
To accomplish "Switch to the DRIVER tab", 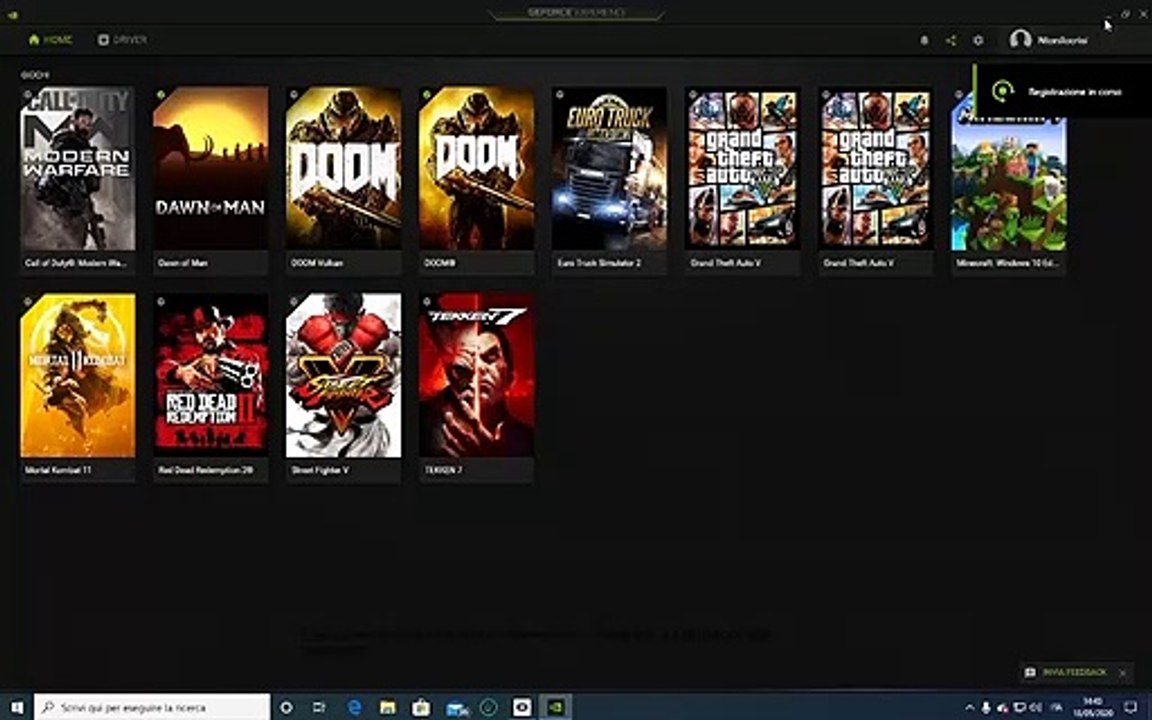I will click(123, 40).
